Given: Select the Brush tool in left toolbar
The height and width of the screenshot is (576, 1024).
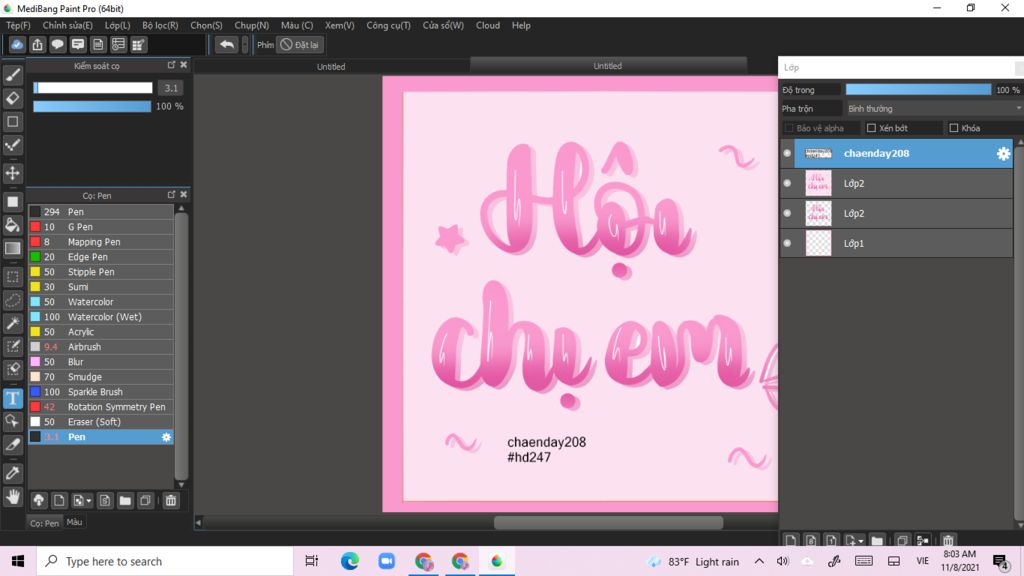Looking at the screenshot, I should [12, 75].
